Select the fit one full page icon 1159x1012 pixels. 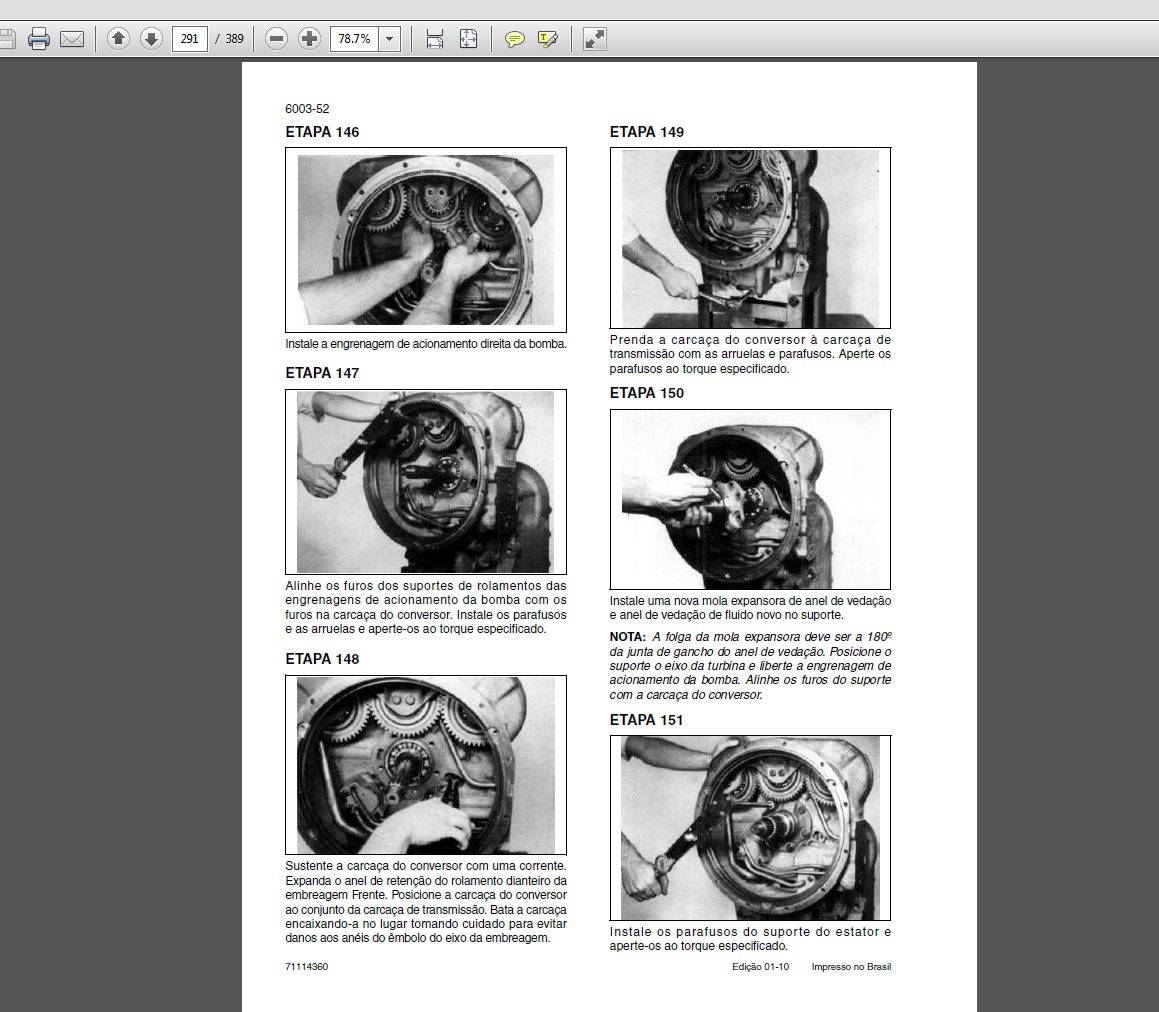pos(469,38)
